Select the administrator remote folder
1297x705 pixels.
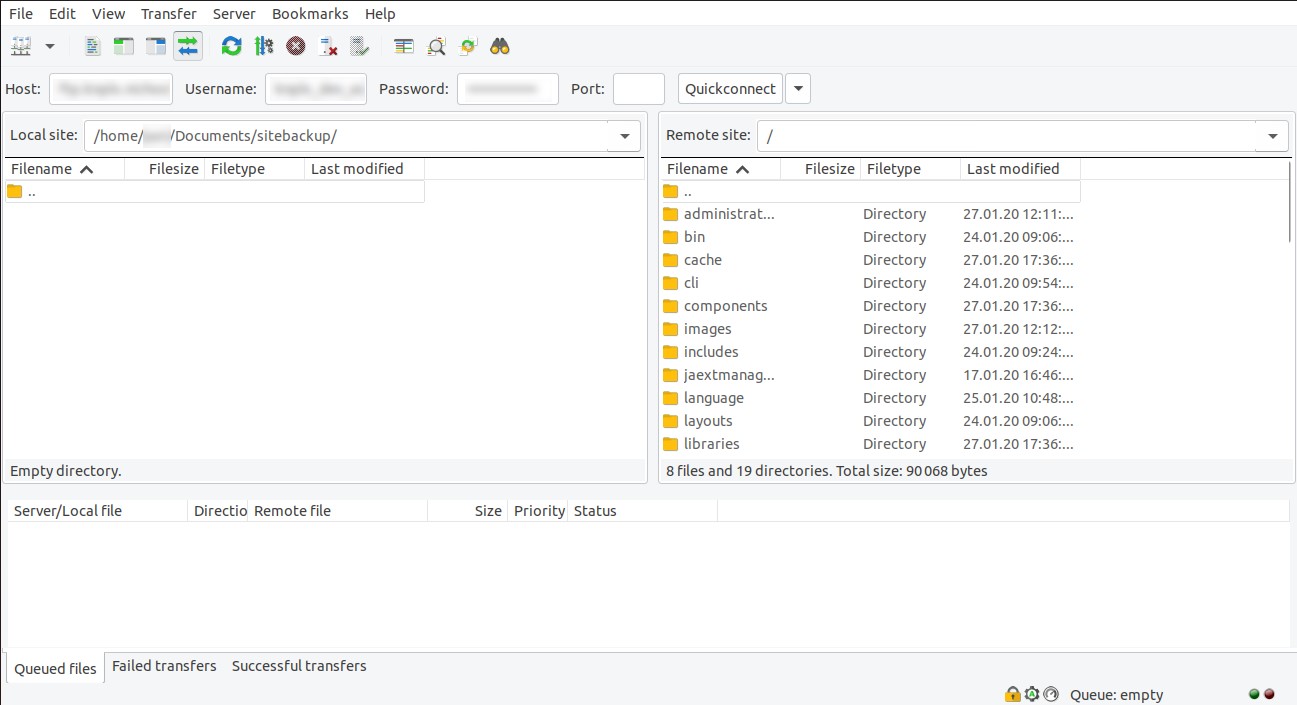point(871,214)
